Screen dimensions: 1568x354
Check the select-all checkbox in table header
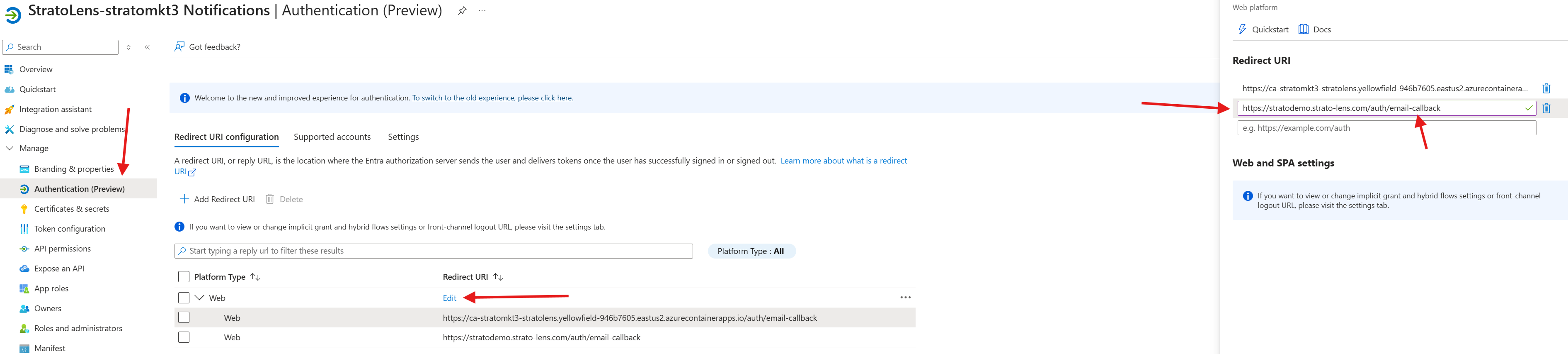coord(184,277)
